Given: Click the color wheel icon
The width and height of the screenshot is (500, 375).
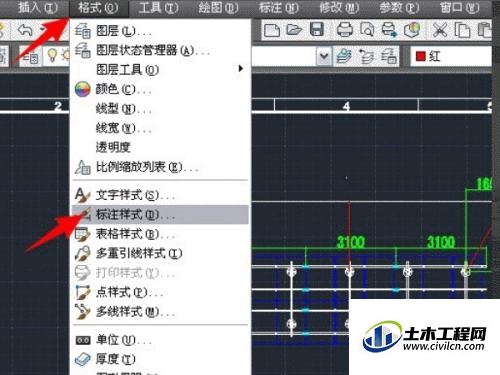Looking at the screenshot, I should 82,89.
